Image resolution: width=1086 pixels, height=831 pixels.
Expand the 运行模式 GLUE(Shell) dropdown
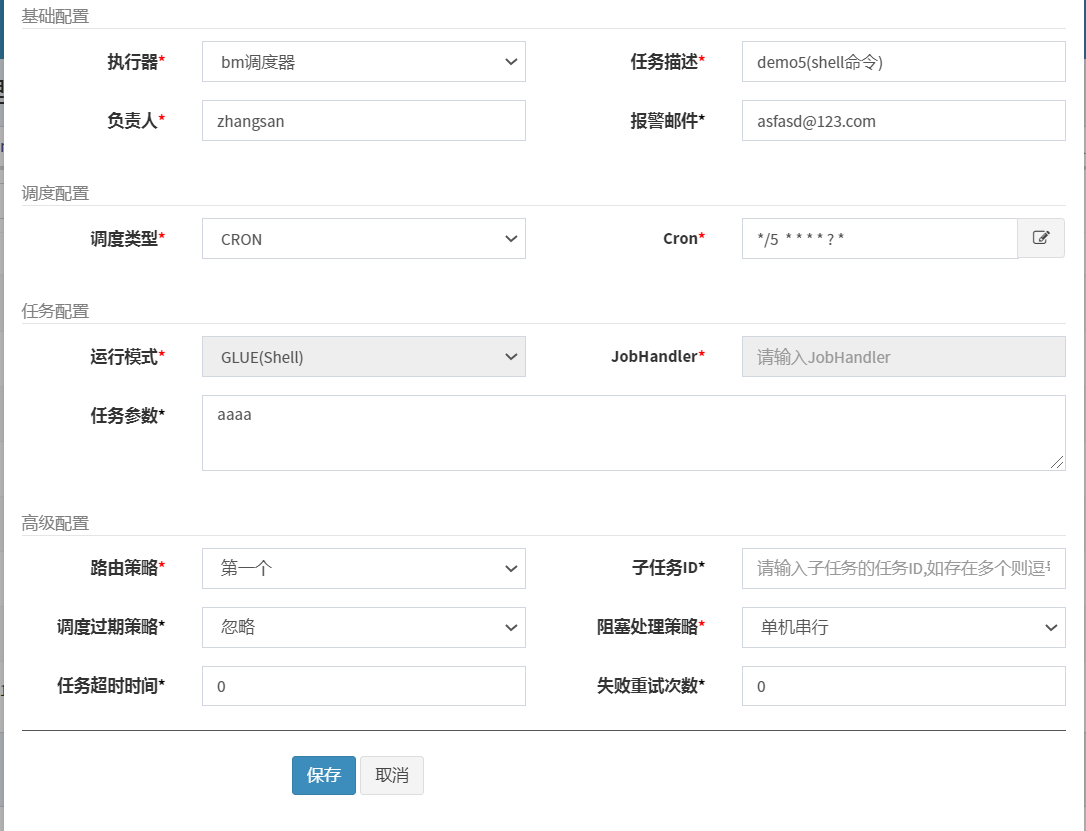(363, 357)
